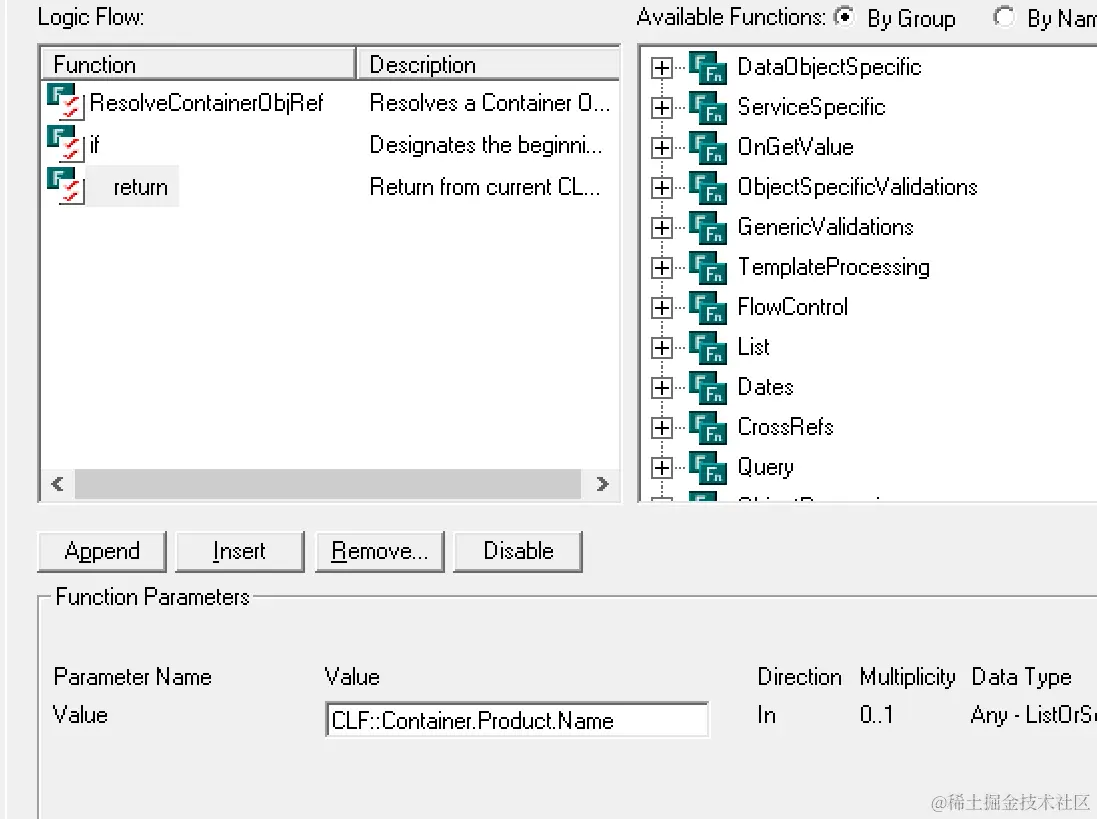This screenshot has height=819, width=1097.
Task: Expand the OnGetValue function group
Action: 661,148
